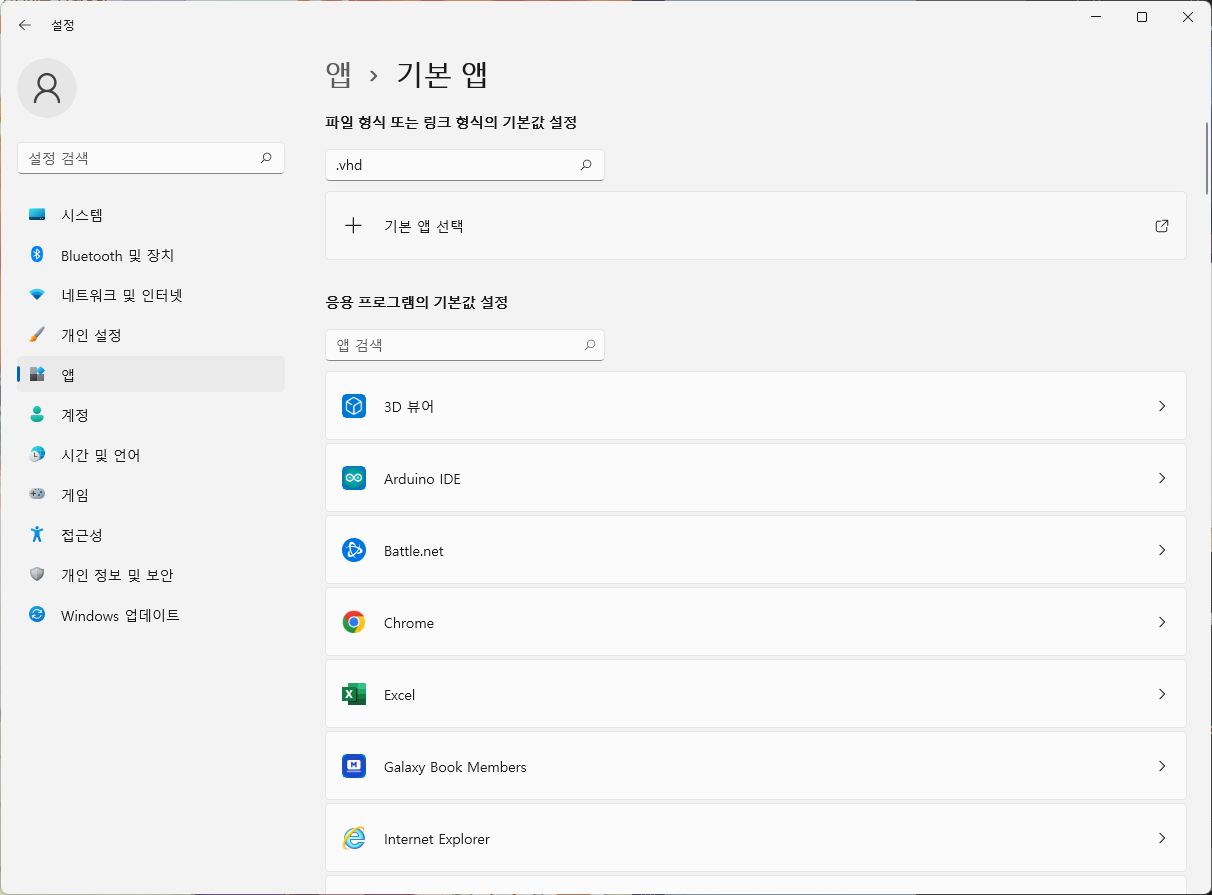Open Chrome default app settings
The height and width of the screenshot is (895, 1212).
[756, 622]
